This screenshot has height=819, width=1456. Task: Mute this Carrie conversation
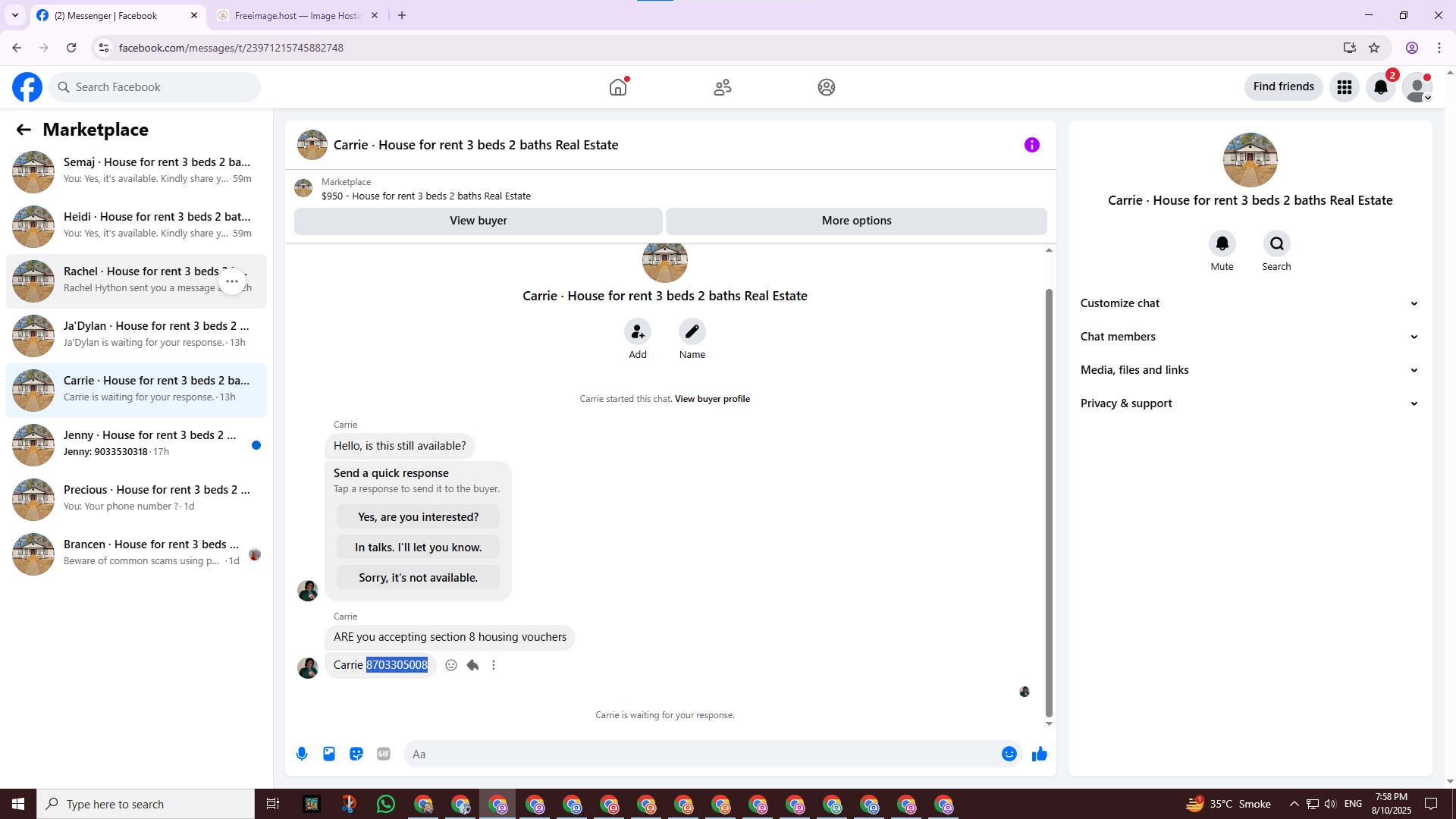click(1222, 243)
